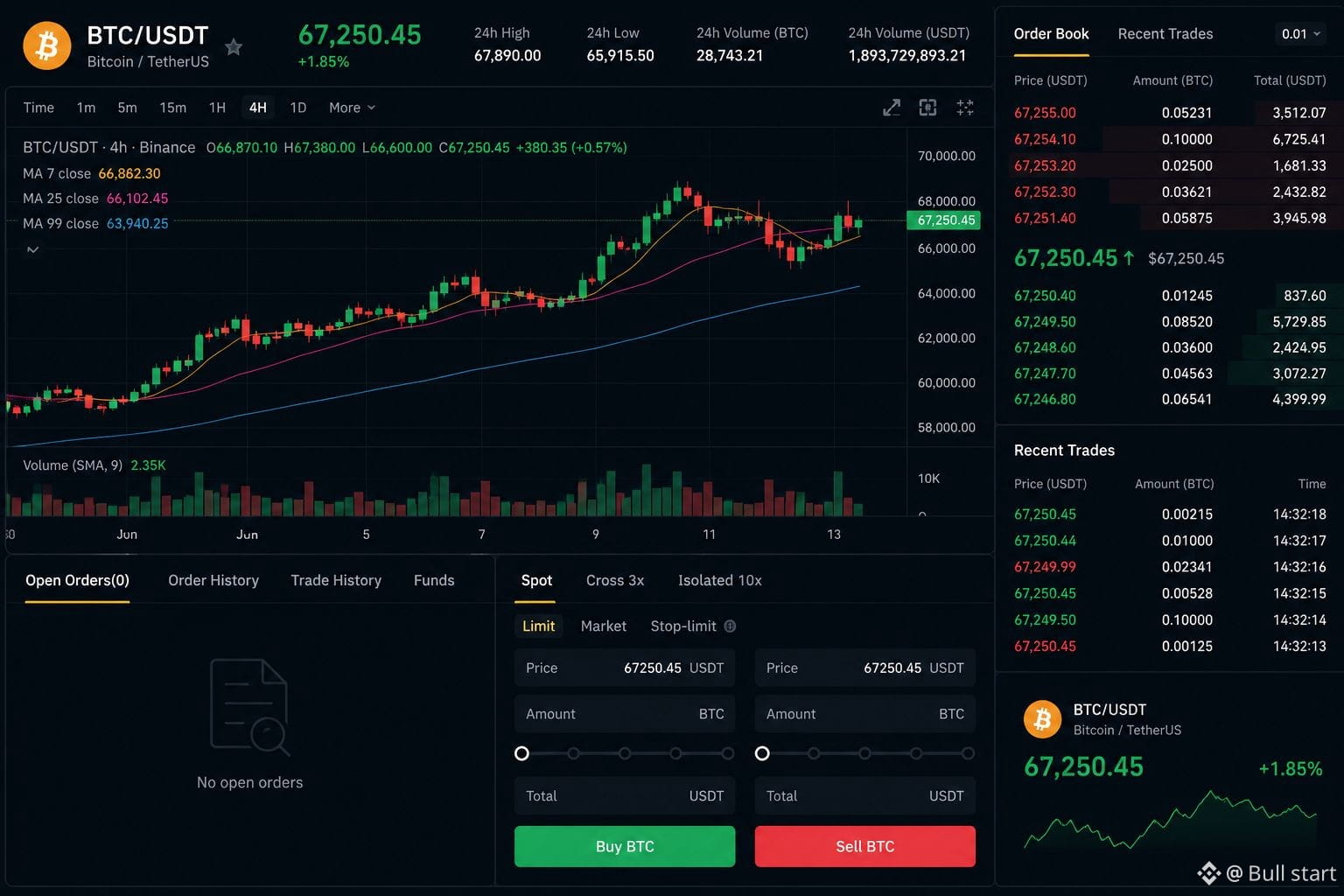The width and height of the screenshot is (1344, 896).
Task: Click the order book mid price 67,250.45
Action: 1066,258
